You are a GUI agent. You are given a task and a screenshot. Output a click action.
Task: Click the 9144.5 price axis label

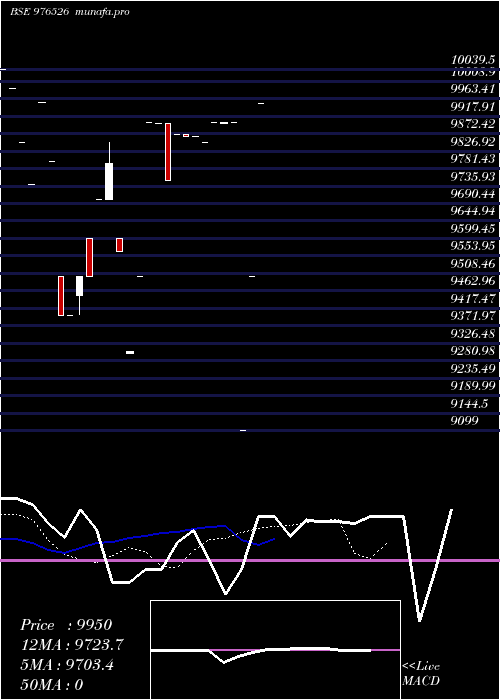(469, 404)
